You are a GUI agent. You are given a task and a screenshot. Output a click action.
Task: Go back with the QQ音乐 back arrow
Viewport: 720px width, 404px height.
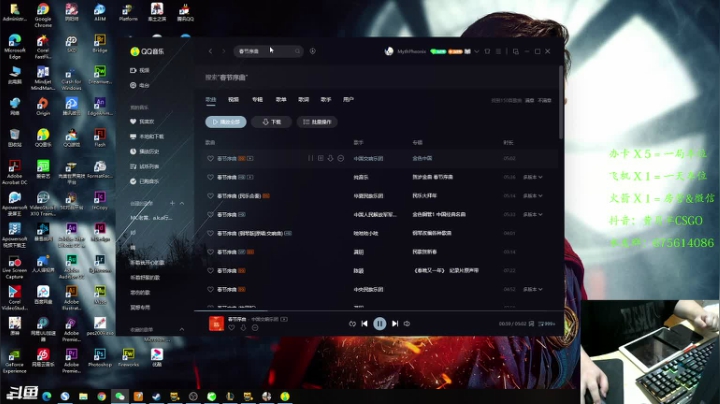[210, 51]
